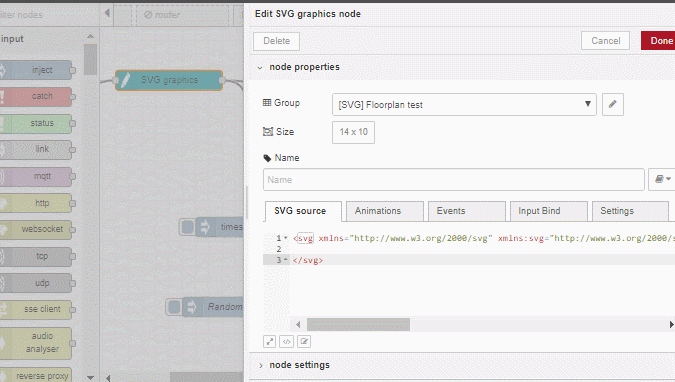Select the reverse proxy node in the palette

click(36, 375)
